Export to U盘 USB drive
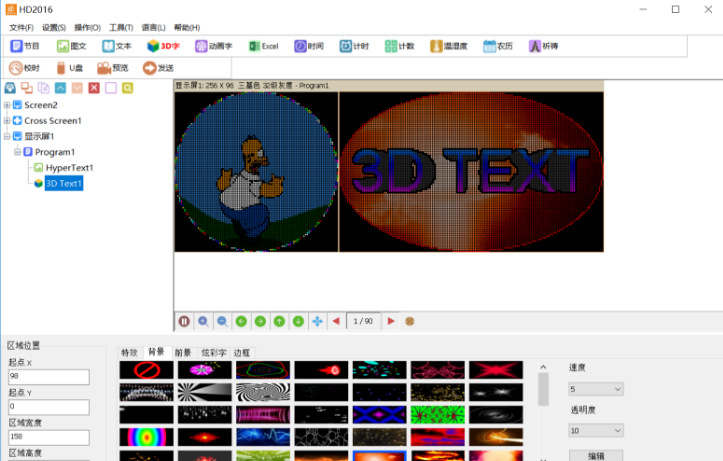This screenshot has height=461, width=723. 70,68
